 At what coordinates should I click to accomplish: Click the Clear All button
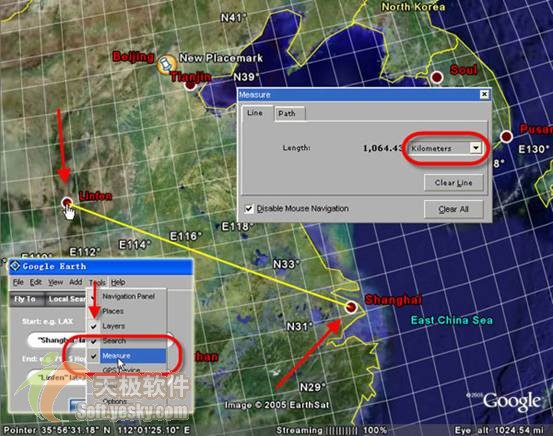tap(454, 209)
